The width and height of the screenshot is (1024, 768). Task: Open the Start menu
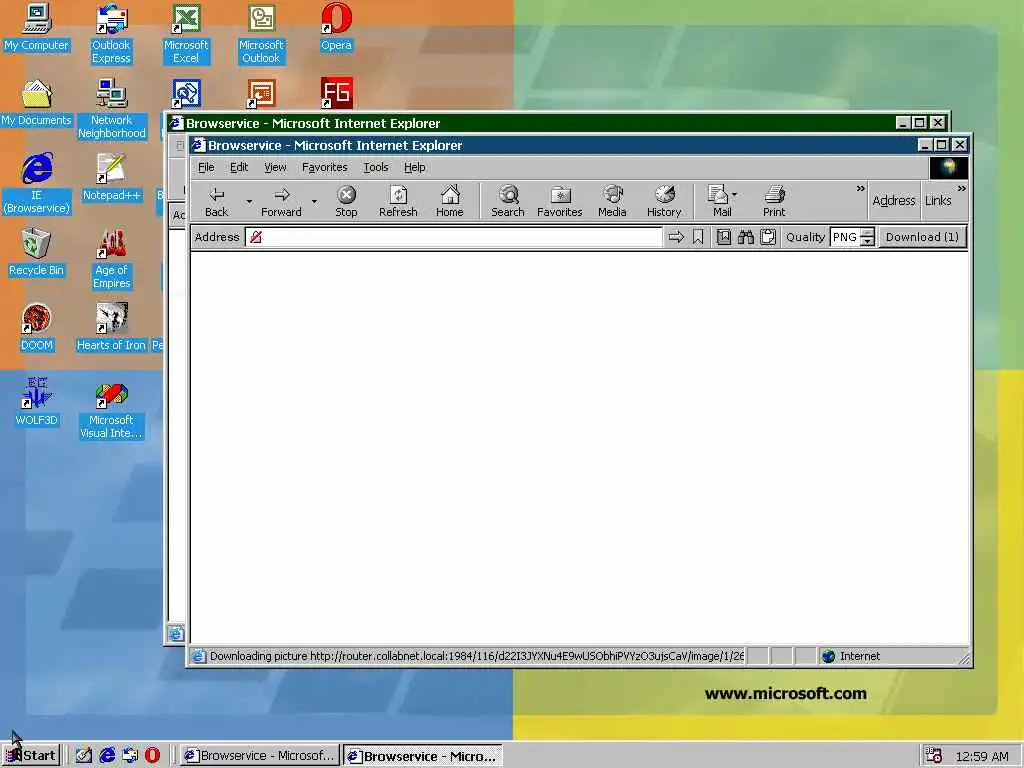tap(31, 756)
